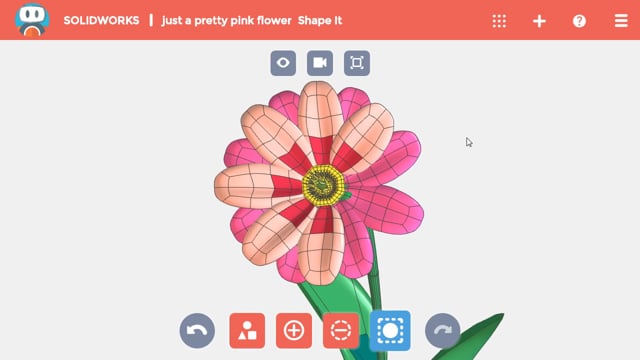
Task: Open the apps grid menu
Action: (499, 21)
